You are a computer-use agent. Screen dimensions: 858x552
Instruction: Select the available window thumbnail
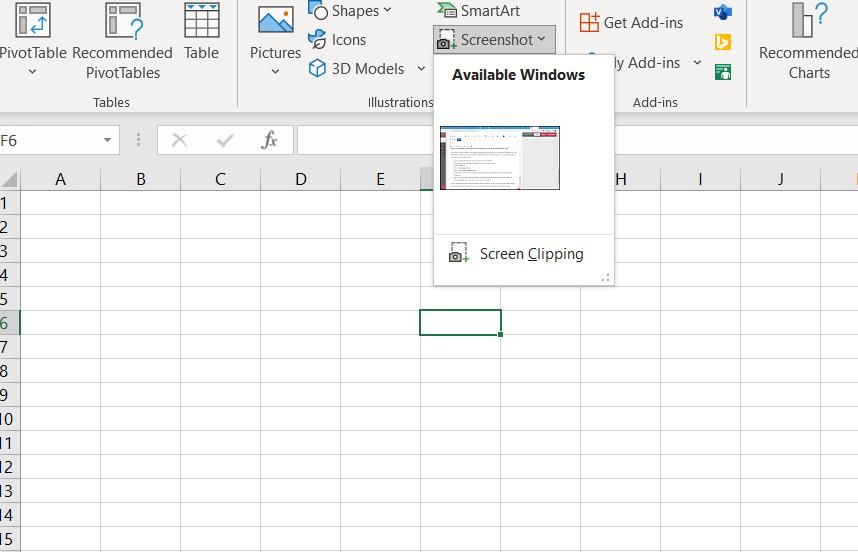[500, 158]
